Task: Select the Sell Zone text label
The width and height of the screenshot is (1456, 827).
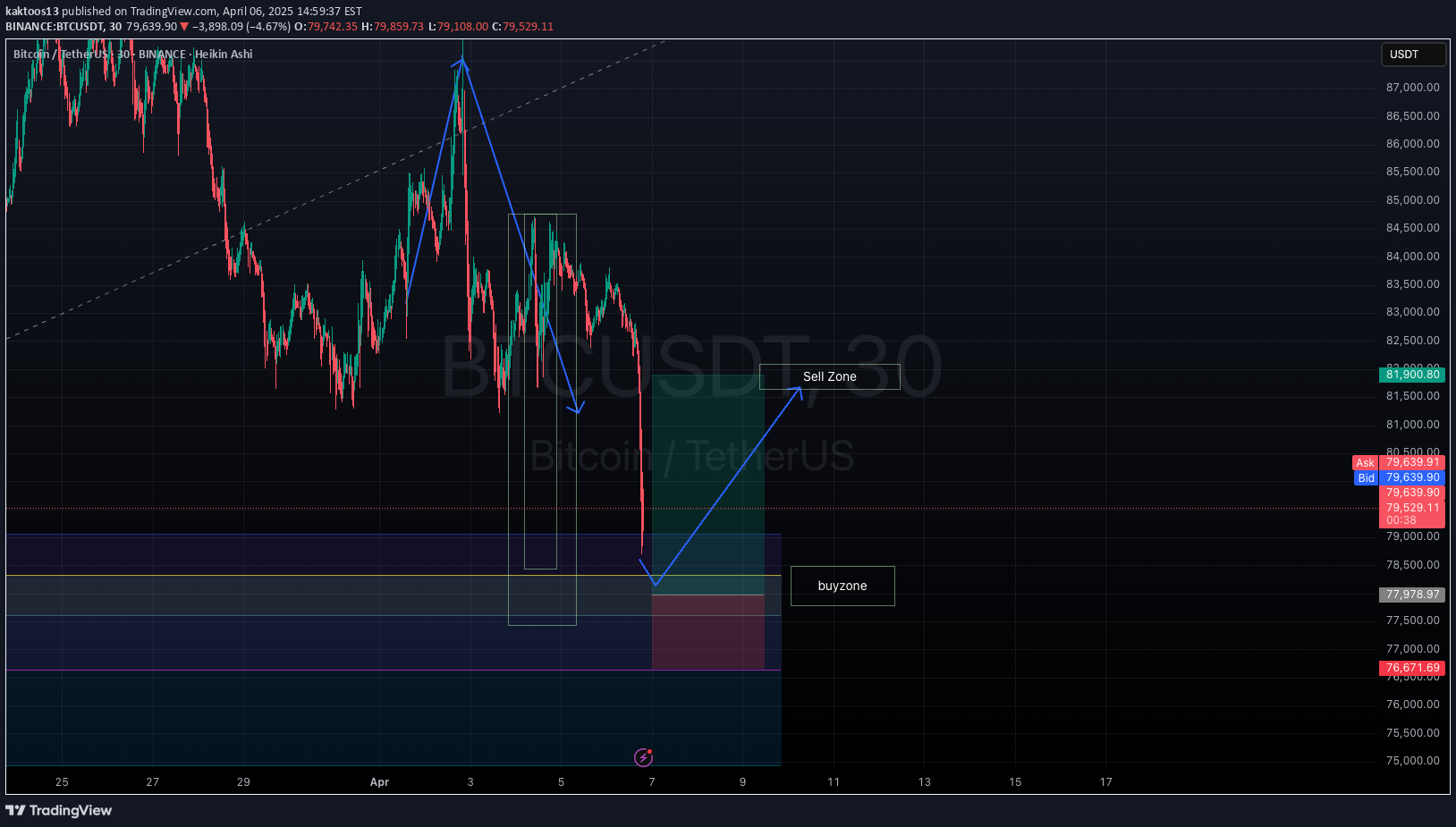Action: [x=829, y=376]
